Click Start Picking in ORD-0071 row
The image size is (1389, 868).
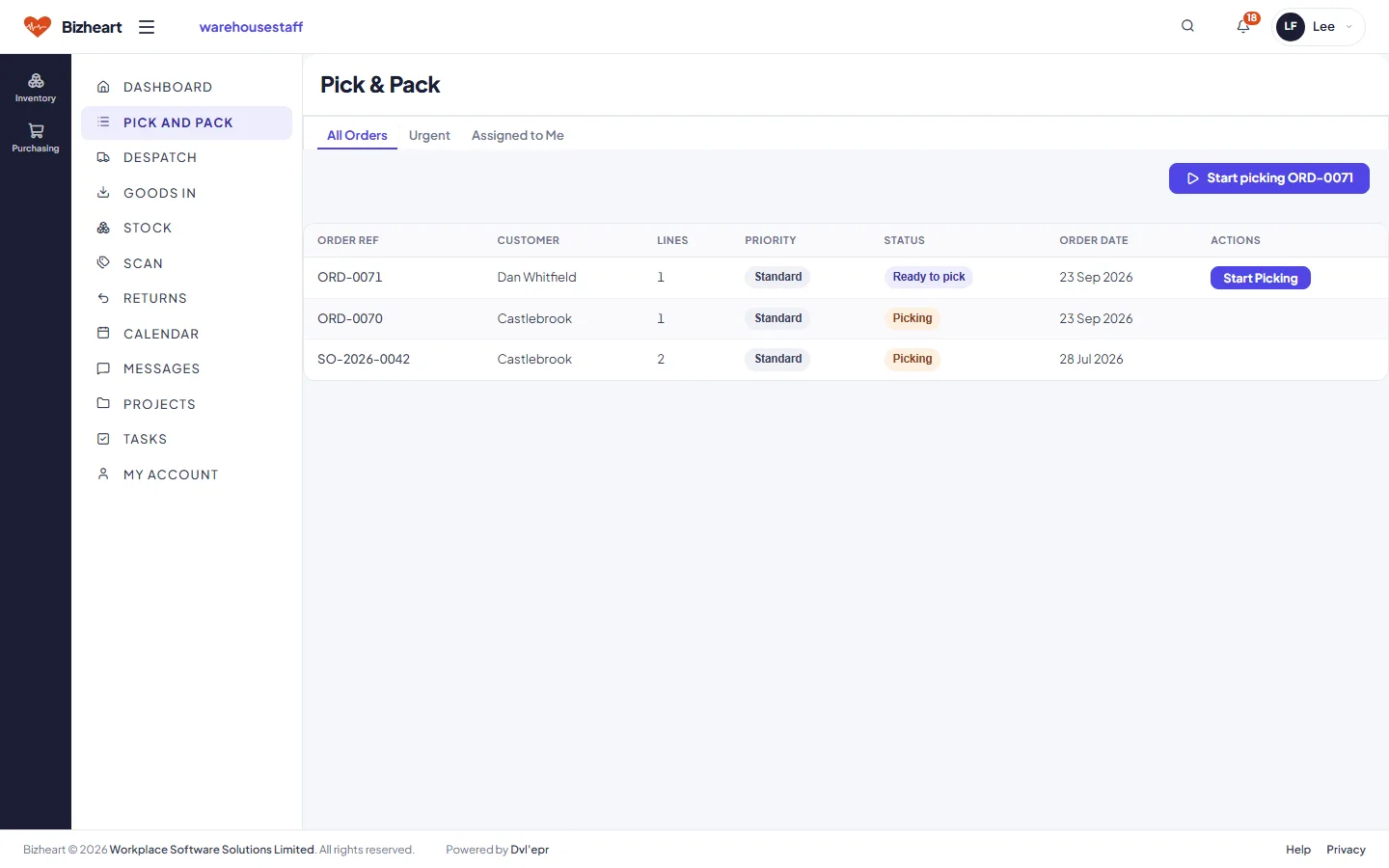click(1261, 279)
